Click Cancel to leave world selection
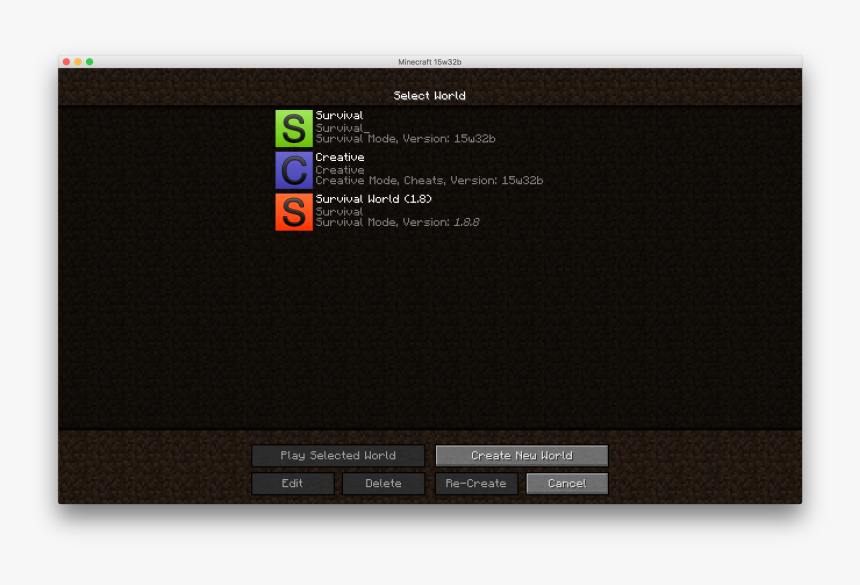This screenshot has width=860, height=585. (566, 483)
